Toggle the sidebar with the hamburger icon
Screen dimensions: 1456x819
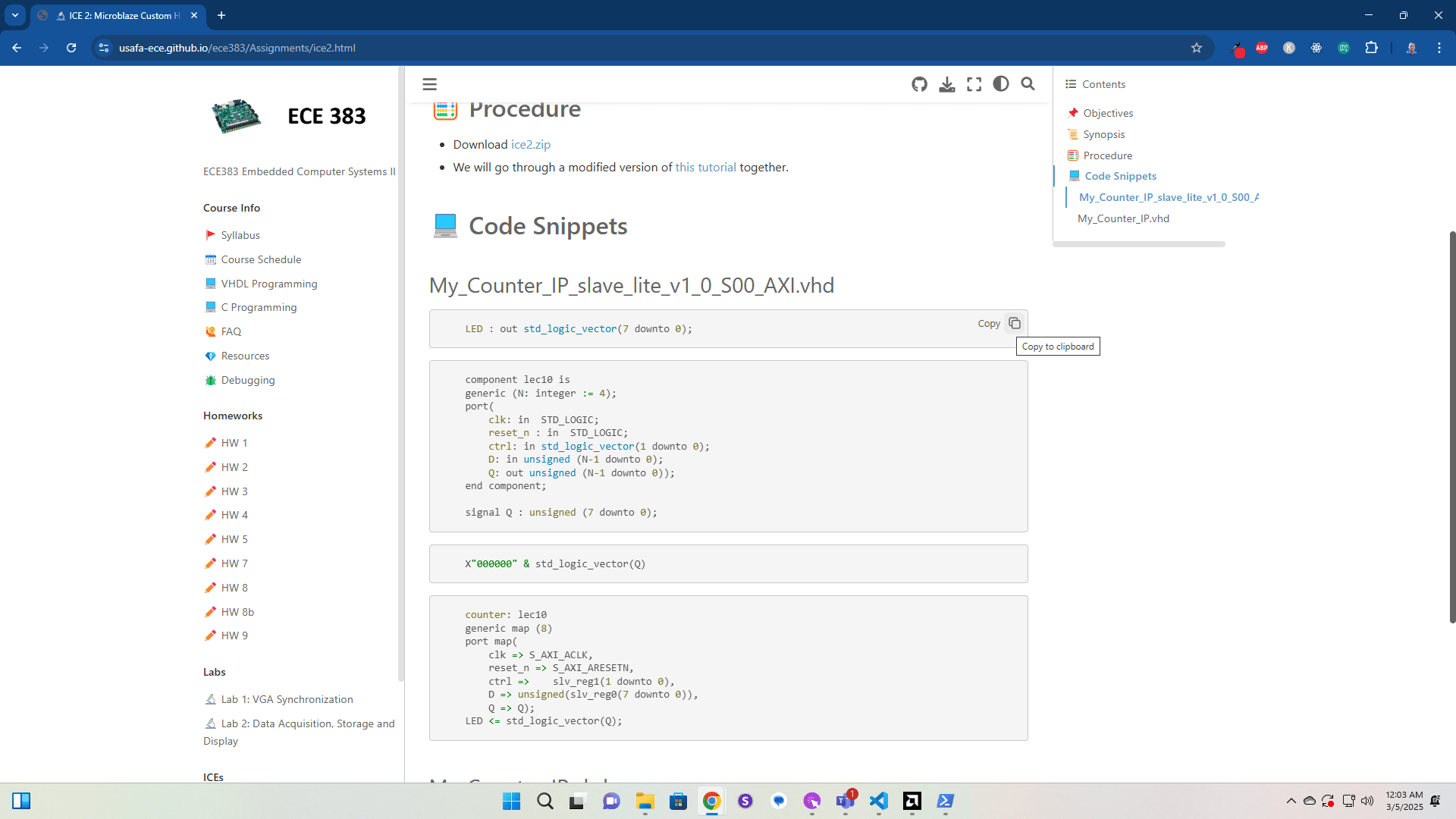429,83
